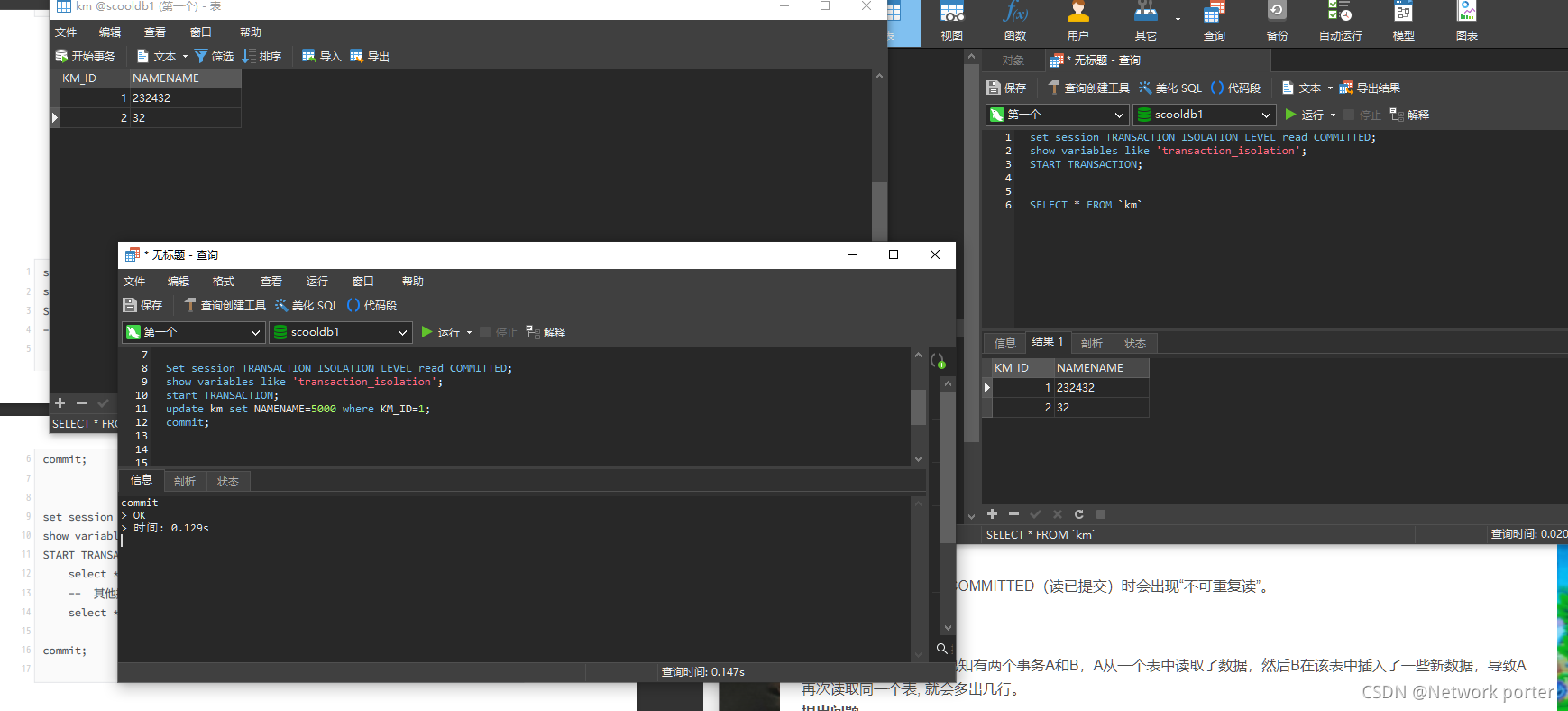Image resolution: width=1568 pixels, height=711 pixels.
Task: Add record with plus icon in main result pane
Action: pyautogui.click(x=993, y=514)
